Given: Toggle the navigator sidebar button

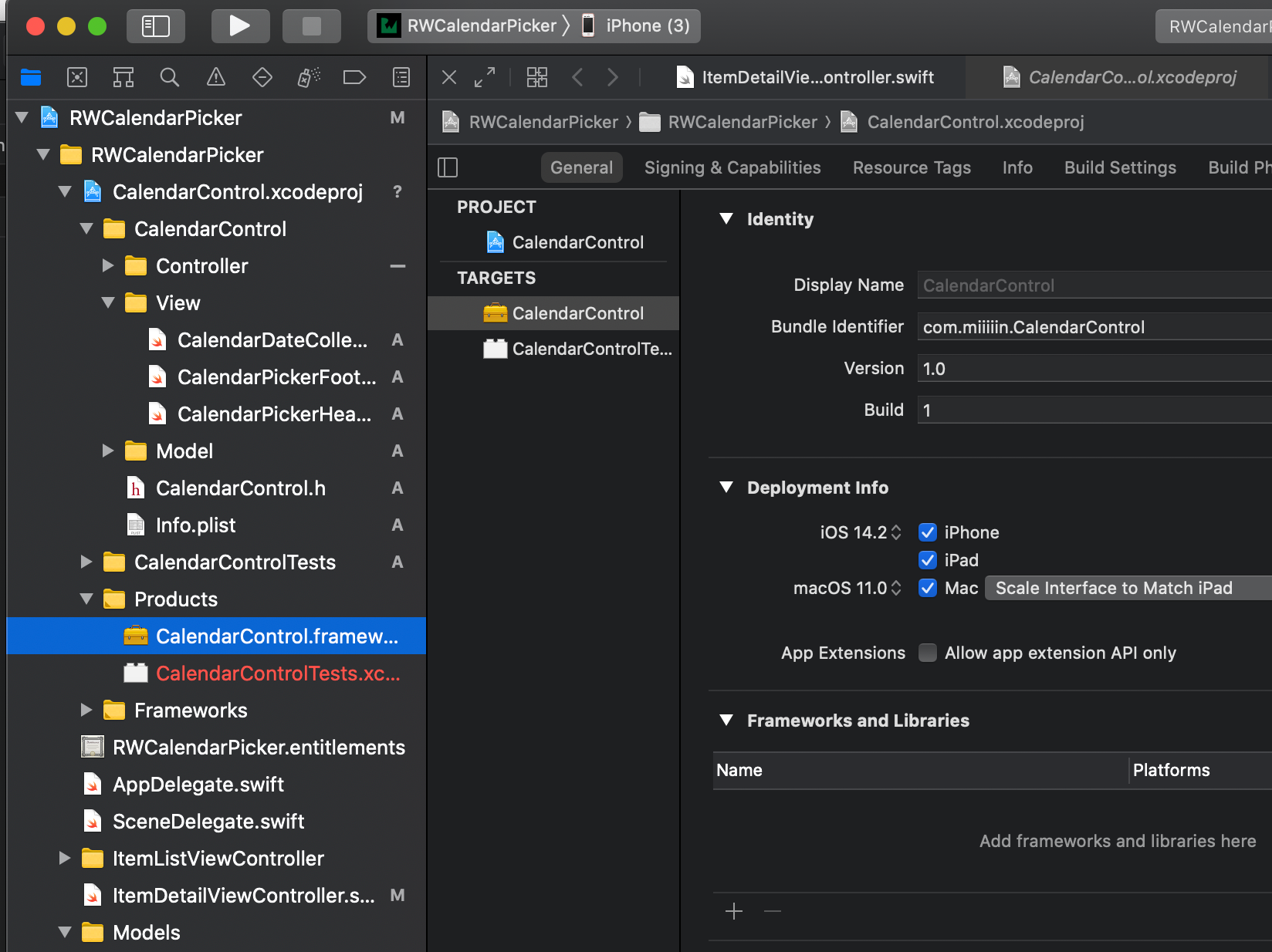Looking at the screenshot, I should tap(156, 26).
